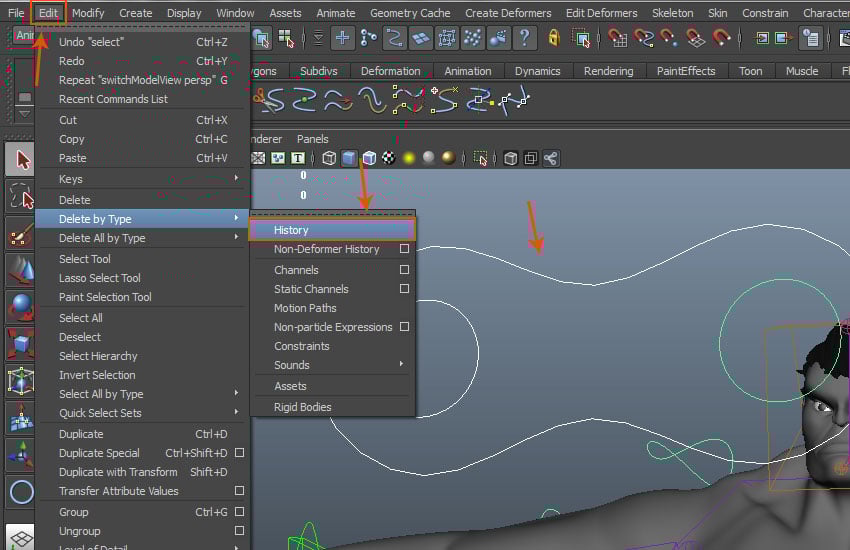The width and height of the screenshot is (850, 550).
Task: Open Non-Deformer History option box
Action: pyautogui.click(x=405, y=249)
